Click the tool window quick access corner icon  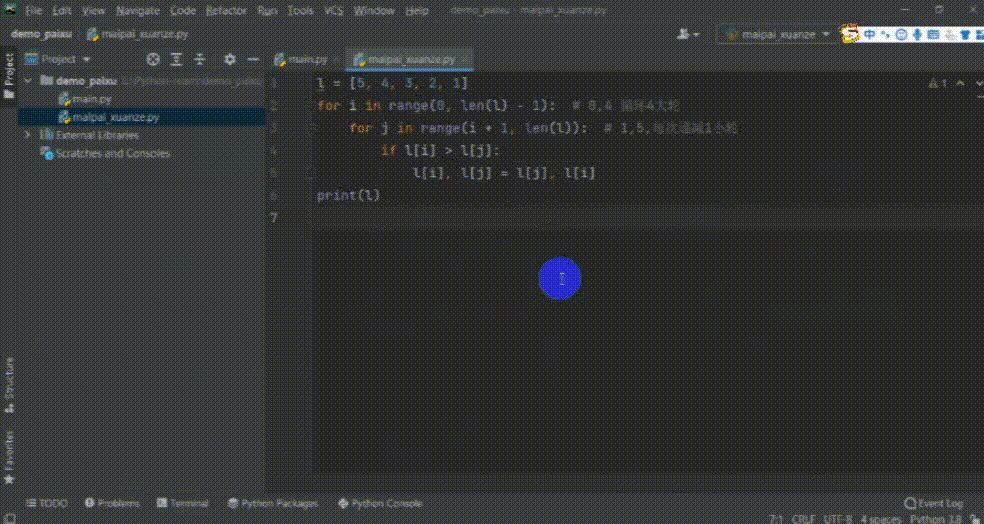coord(9,518)
